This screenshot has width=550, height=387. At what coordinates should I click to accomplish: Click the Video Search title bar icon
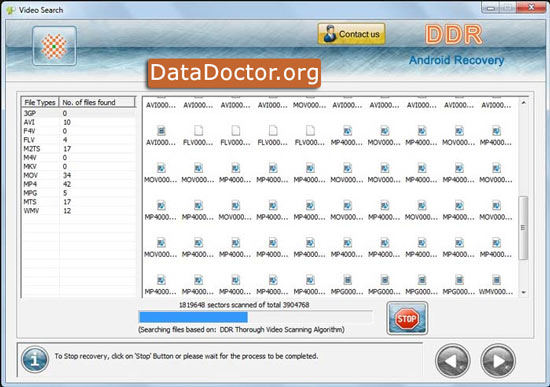pyautogui.click(x=11, y=10)
